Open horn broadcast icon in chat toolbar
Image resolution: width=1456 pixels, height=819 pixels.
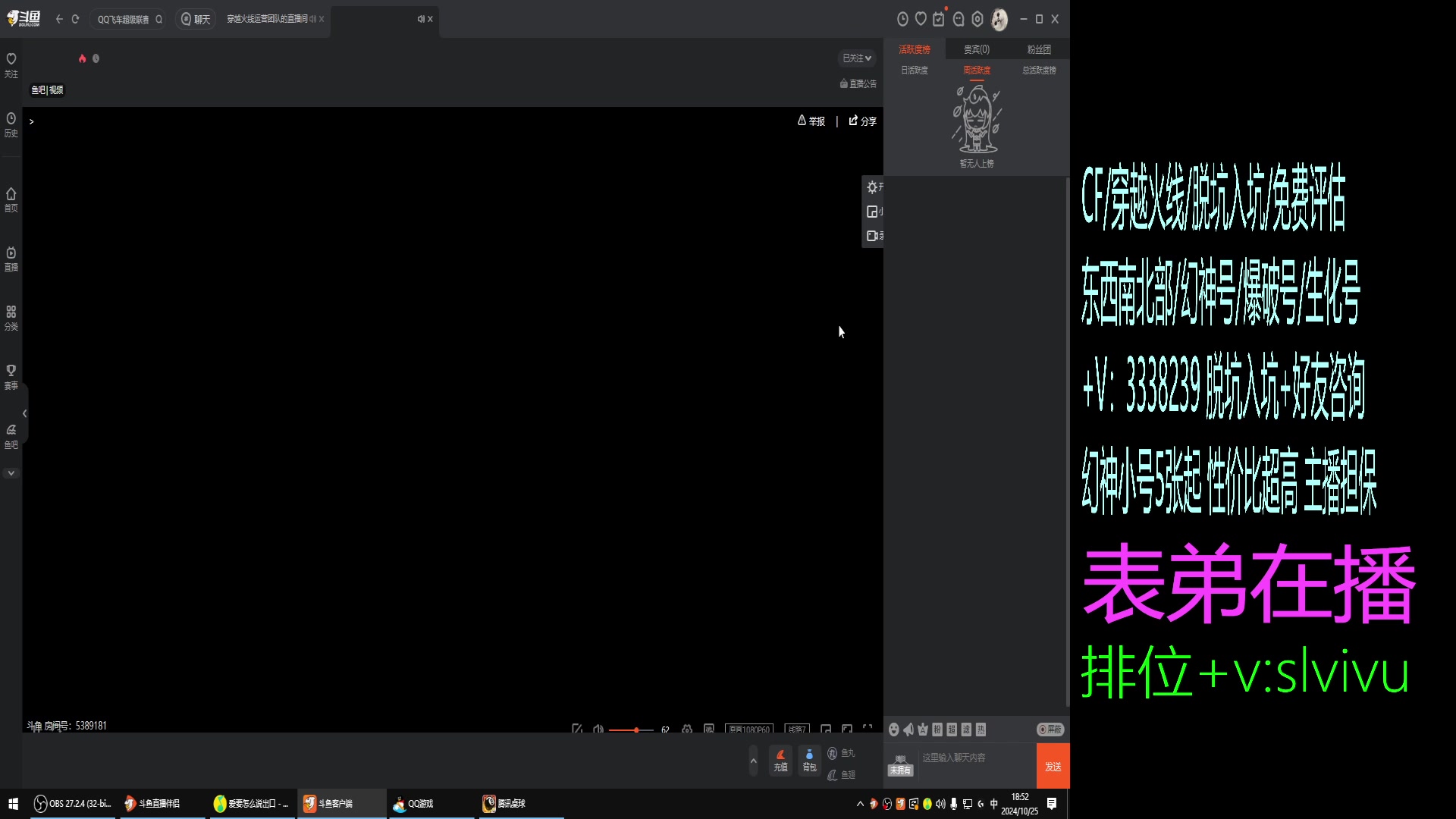pyautogui.click(x=908, y=729)
